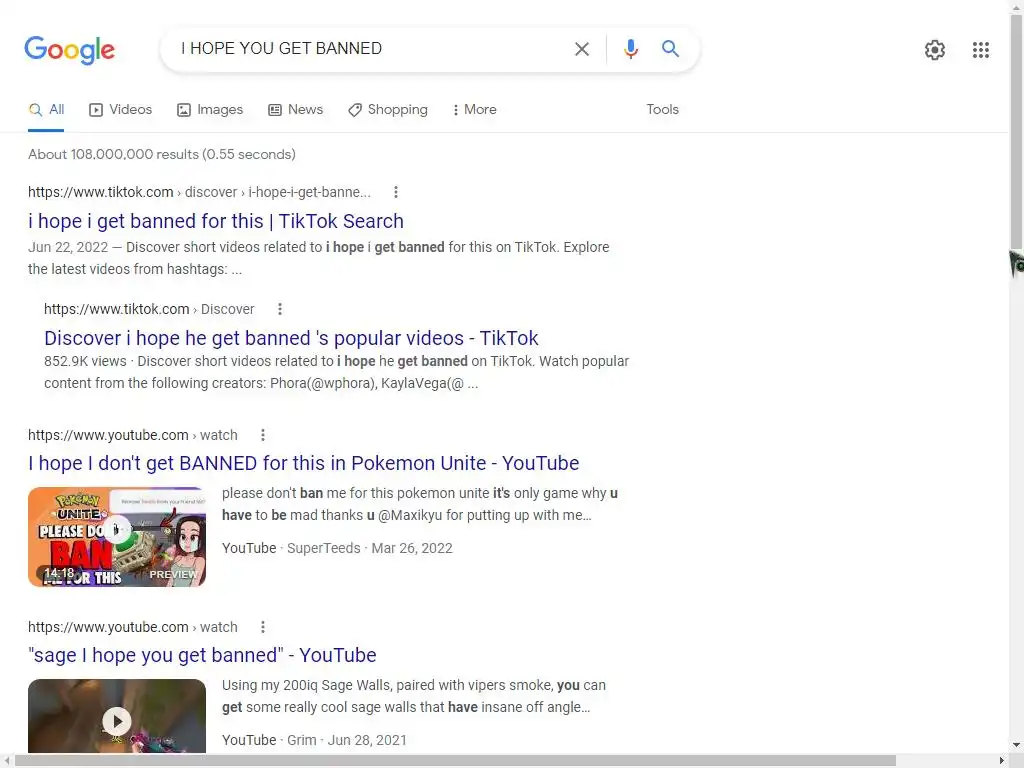Open options menu for sage YouTube result
Viewport: 1024px width, 768px height.
(x=263, y=627)
